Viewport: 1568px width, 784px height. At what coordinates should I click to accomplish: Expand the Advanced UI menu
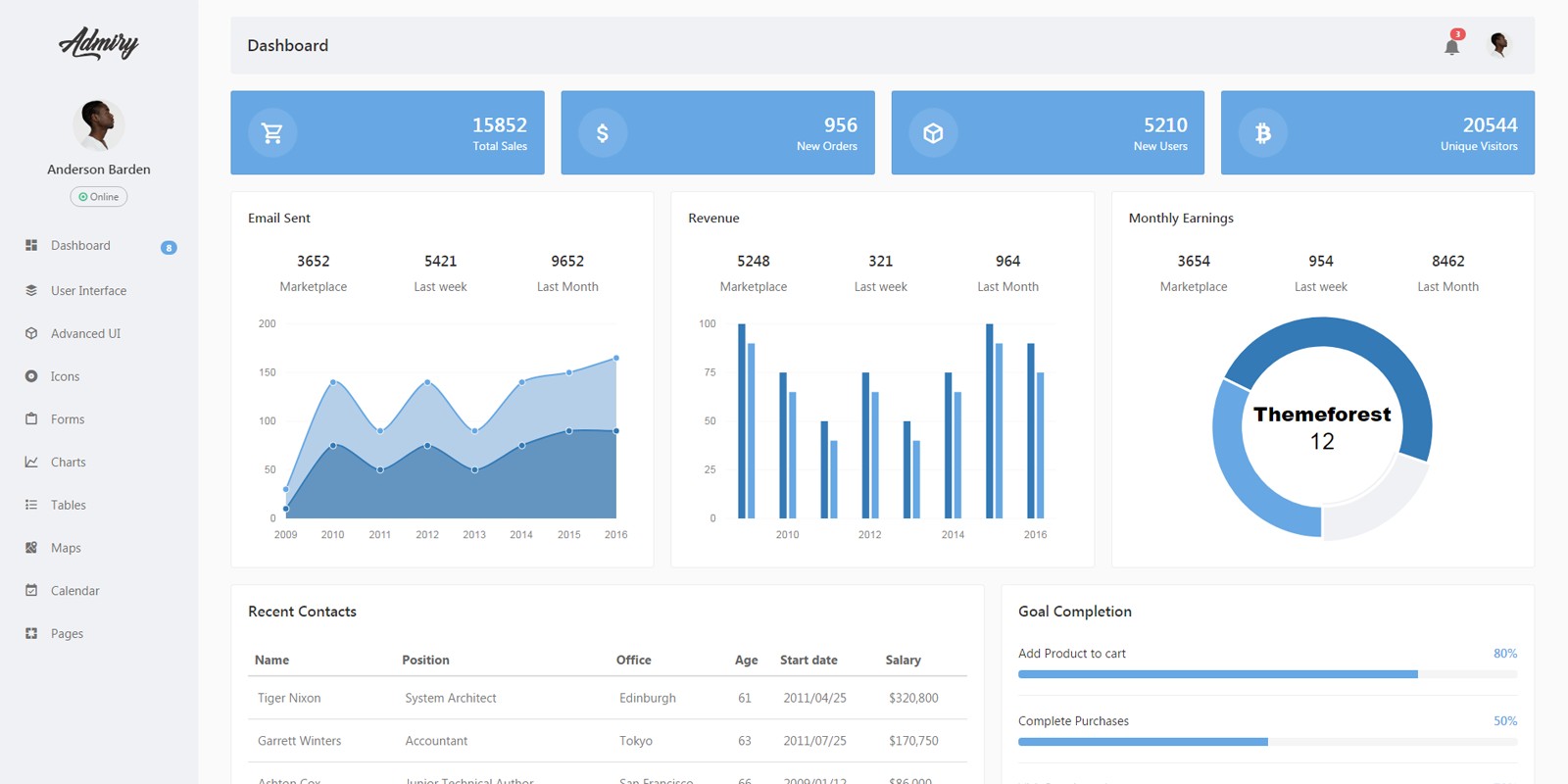[x=85, y=334]
